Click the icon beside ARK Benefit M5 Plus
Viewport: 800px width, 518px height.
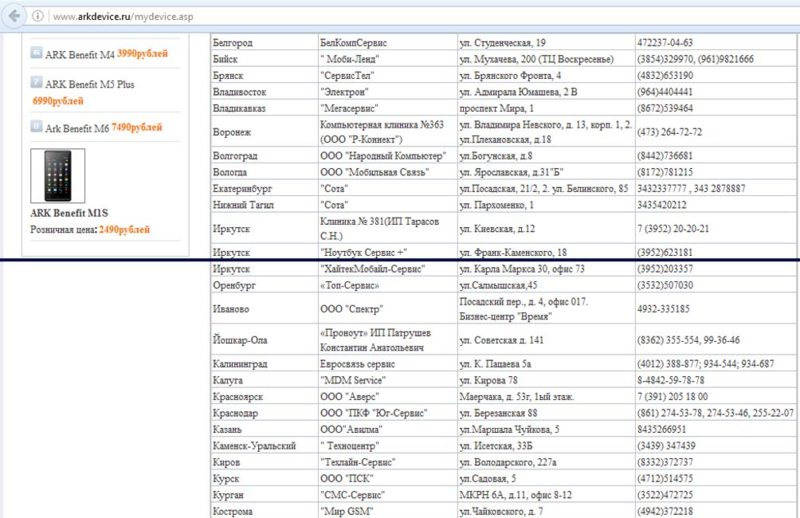click(x=36, y=82)
